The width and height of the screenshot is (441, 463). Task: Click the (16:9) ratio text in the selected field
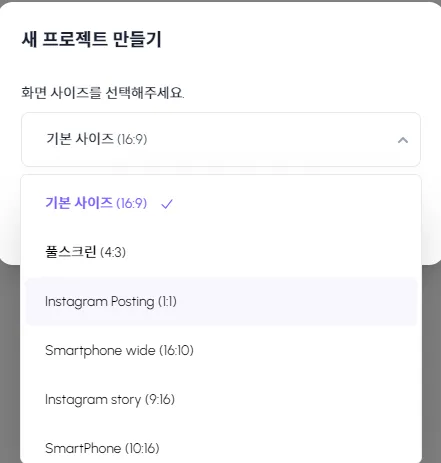click(132, 139)
